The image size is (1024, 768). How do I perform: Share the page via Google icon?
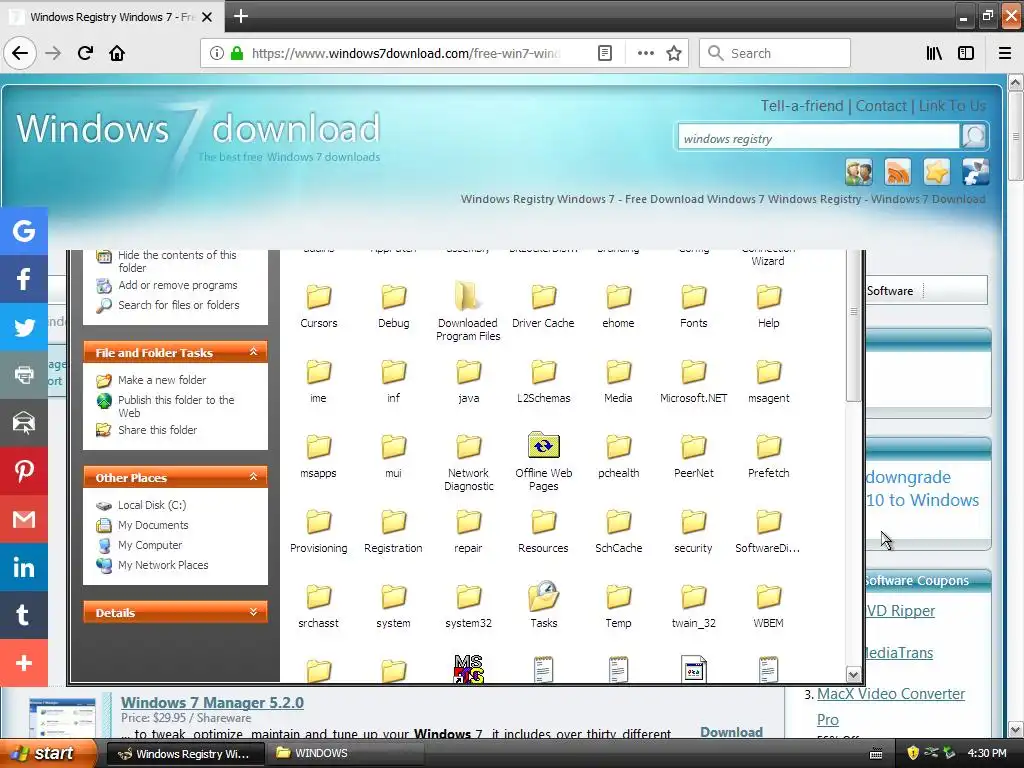point(24,231)
